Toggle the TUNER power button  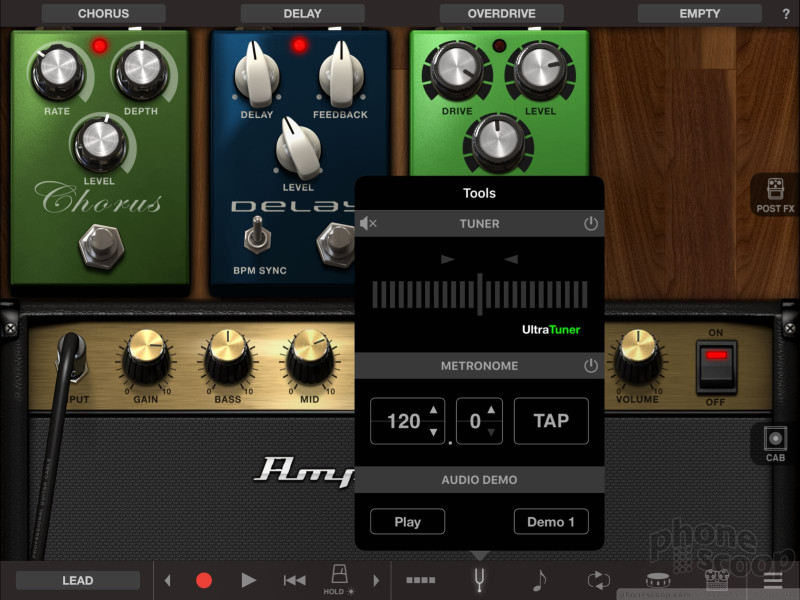tap(591, 223)
